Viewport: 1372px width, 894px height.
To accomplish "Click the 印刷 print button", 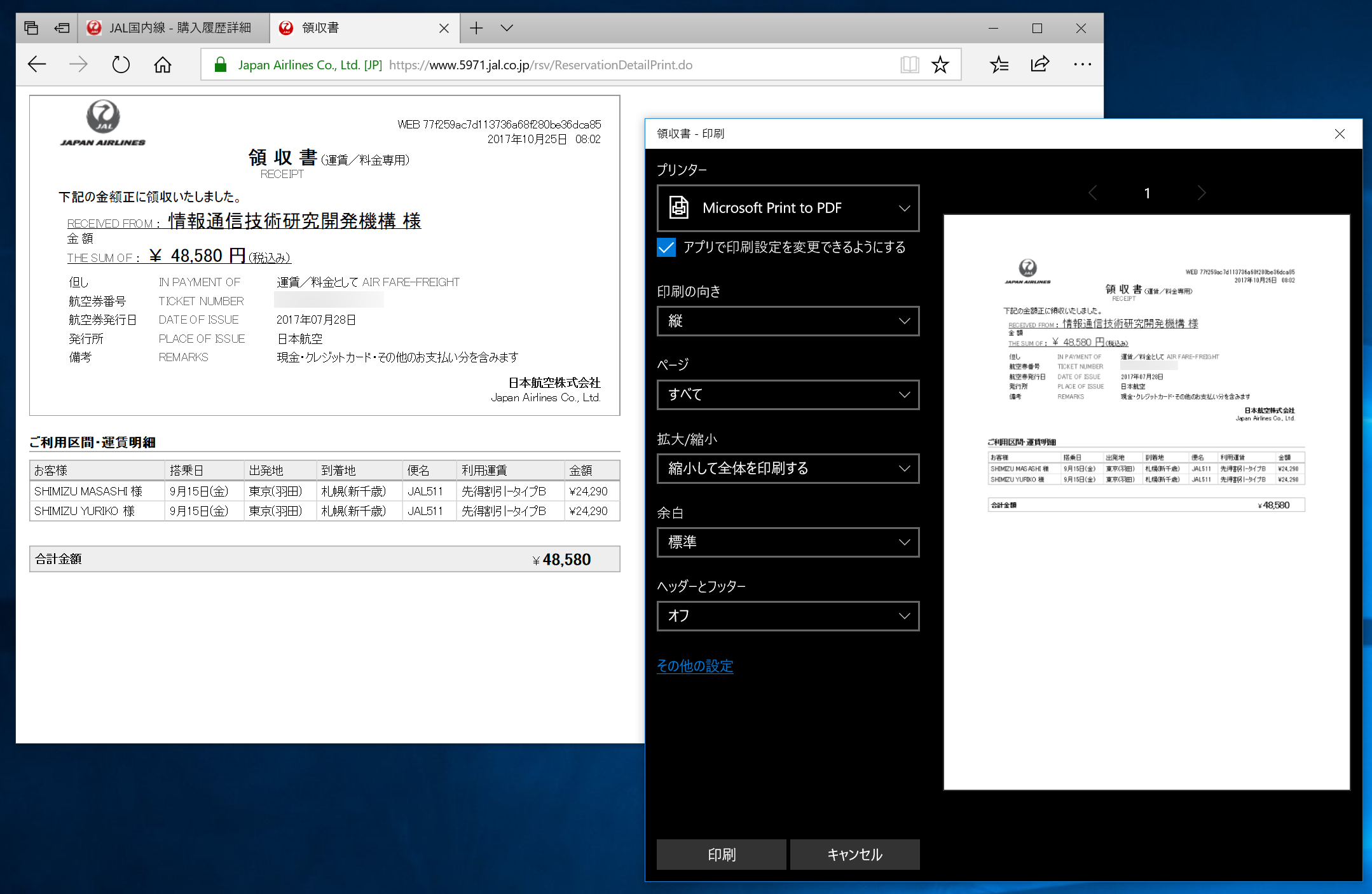I will pos(722,855).
